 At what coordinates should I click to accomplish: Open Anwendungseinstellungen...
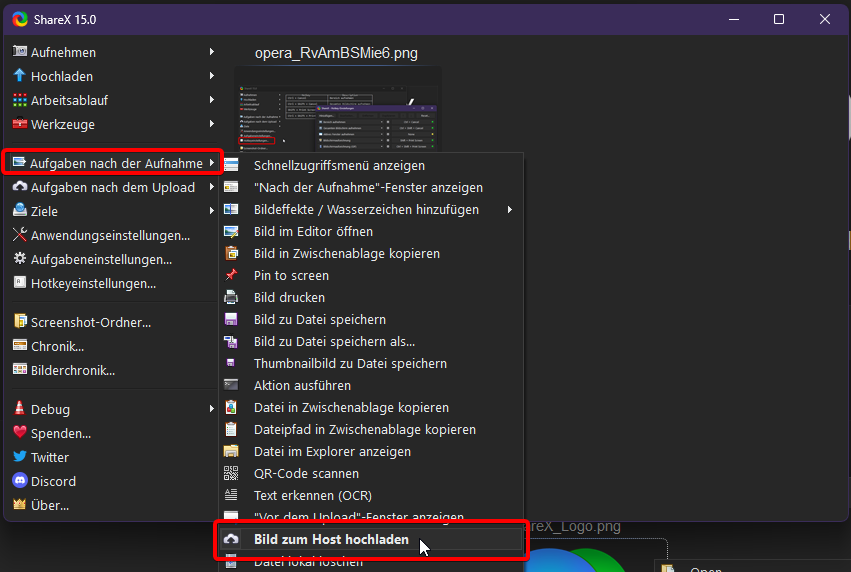click(x=110, y=235)
